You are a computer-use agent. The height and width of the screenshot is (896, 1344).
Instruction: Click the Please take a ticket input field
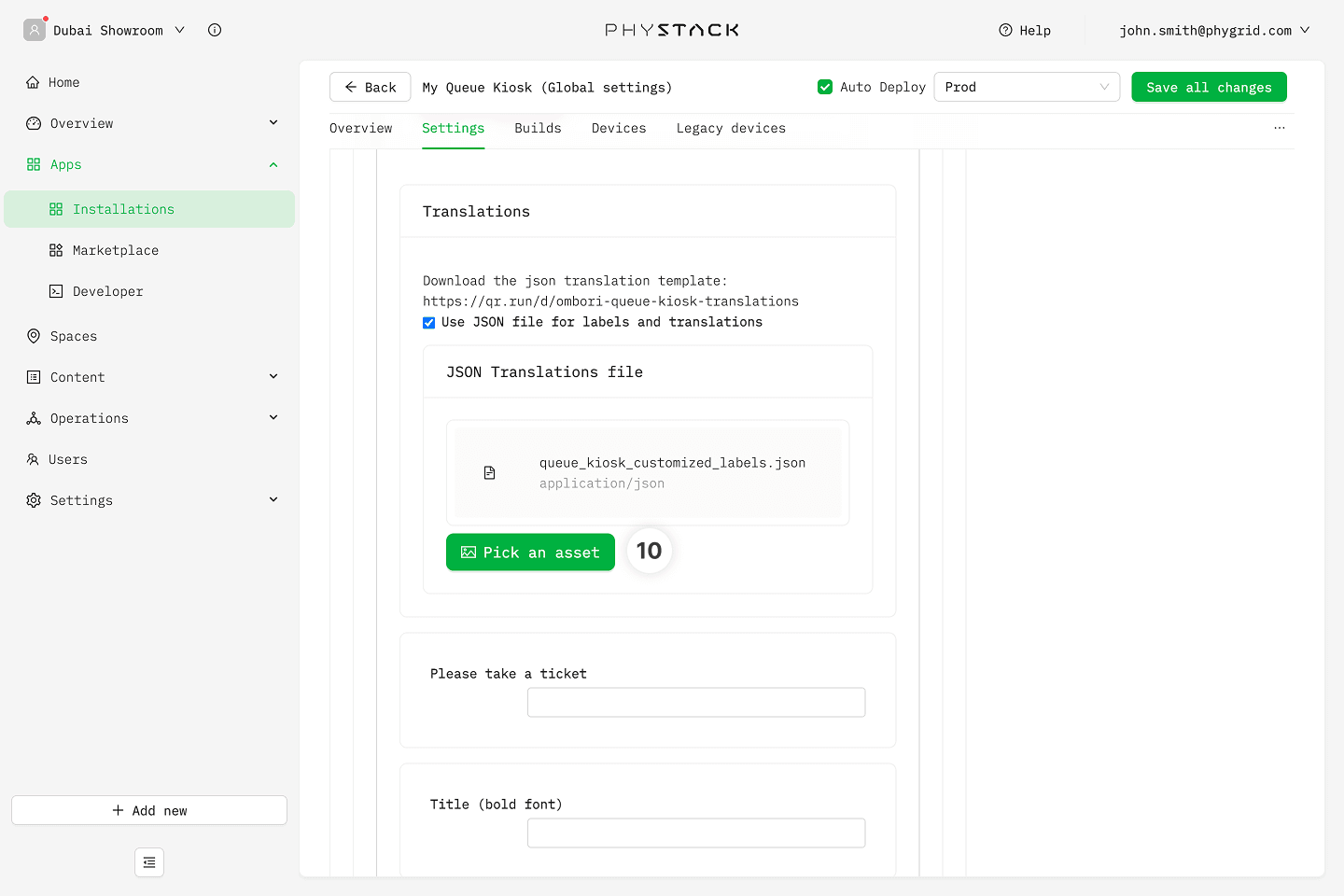(x=695, y=703)
